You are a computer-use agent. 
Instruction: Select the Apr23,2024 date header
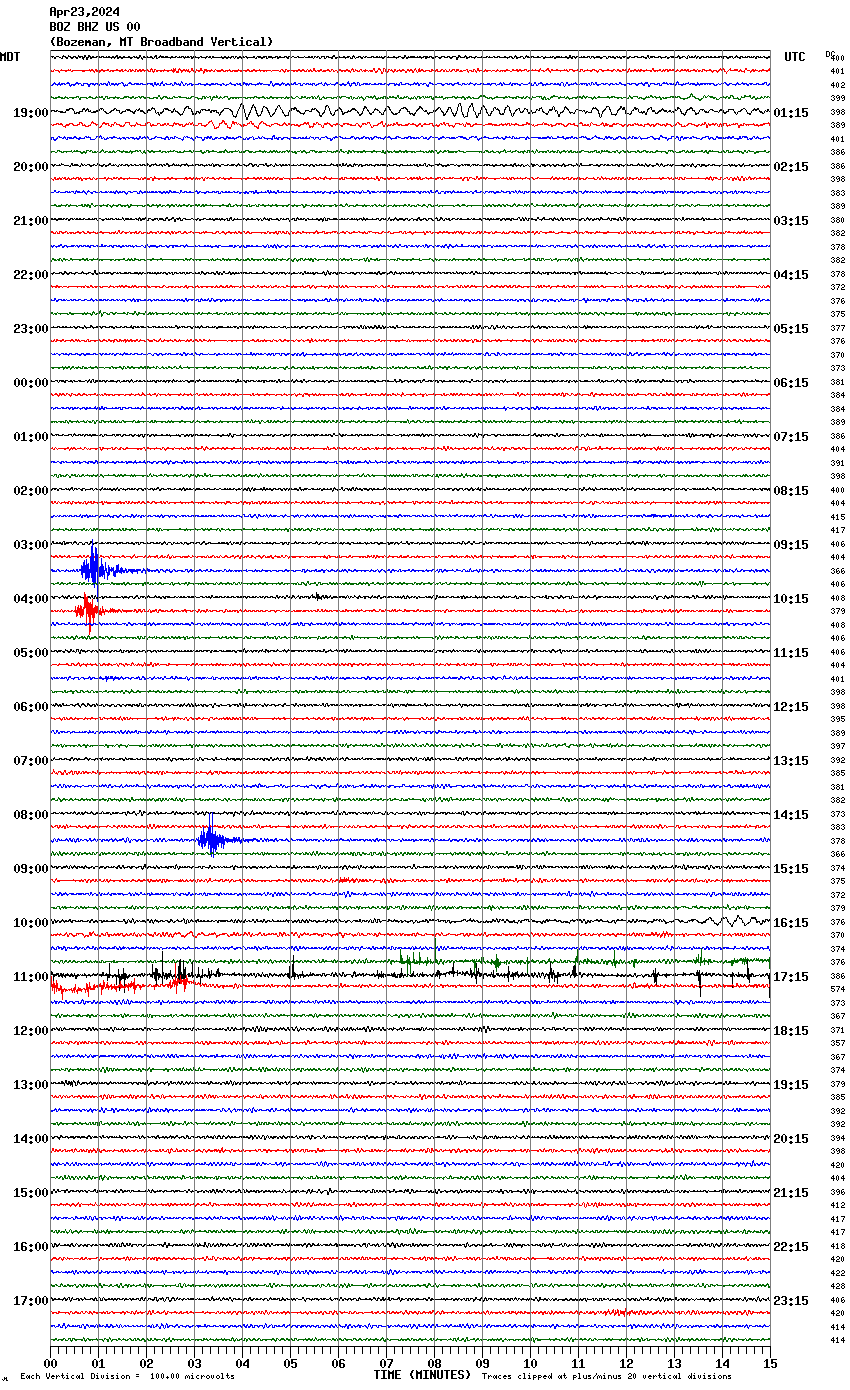tap(84, 12)
